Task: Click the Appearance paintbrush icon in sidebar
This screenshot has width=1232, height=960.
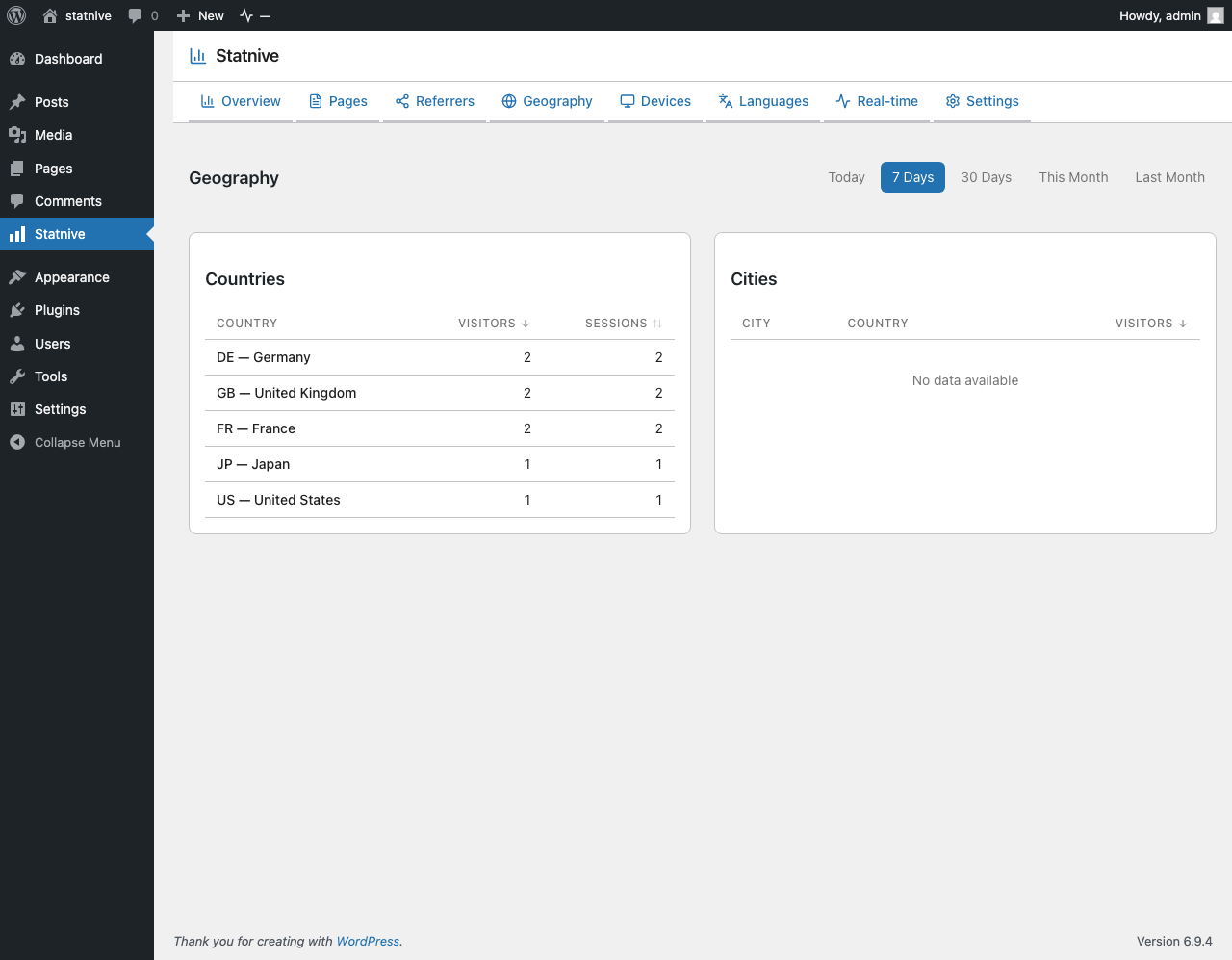Action: [x=17, y=277]
